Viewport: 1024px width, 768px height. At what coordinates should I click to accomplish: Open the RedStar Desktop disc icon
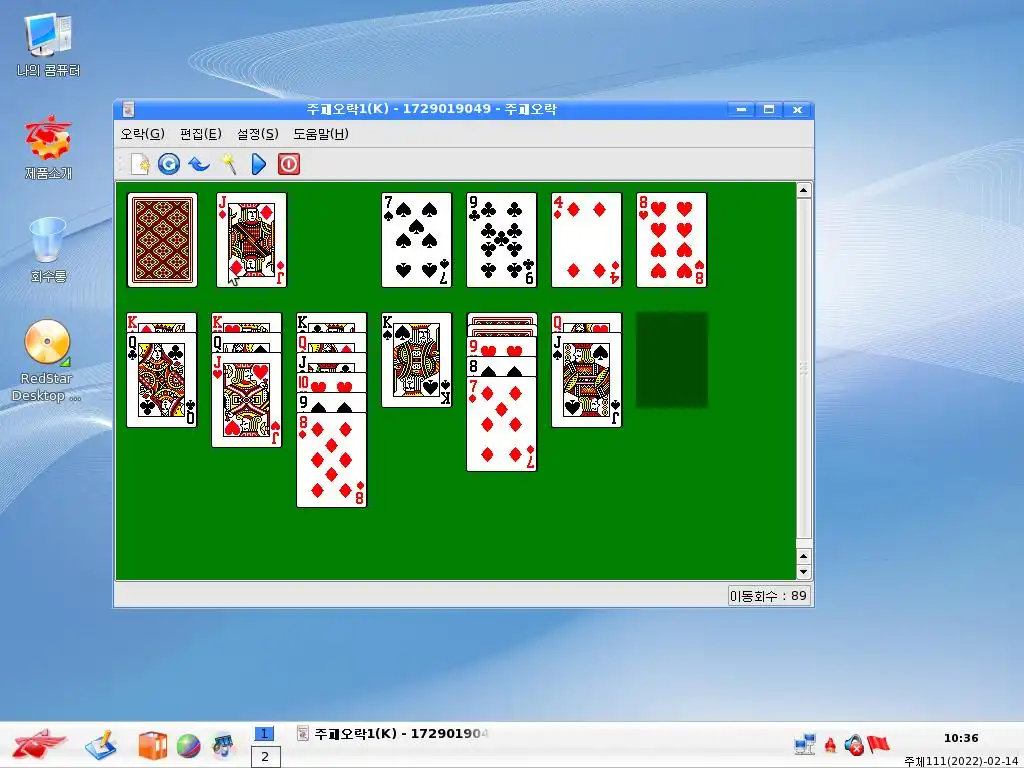click(47, 361)
